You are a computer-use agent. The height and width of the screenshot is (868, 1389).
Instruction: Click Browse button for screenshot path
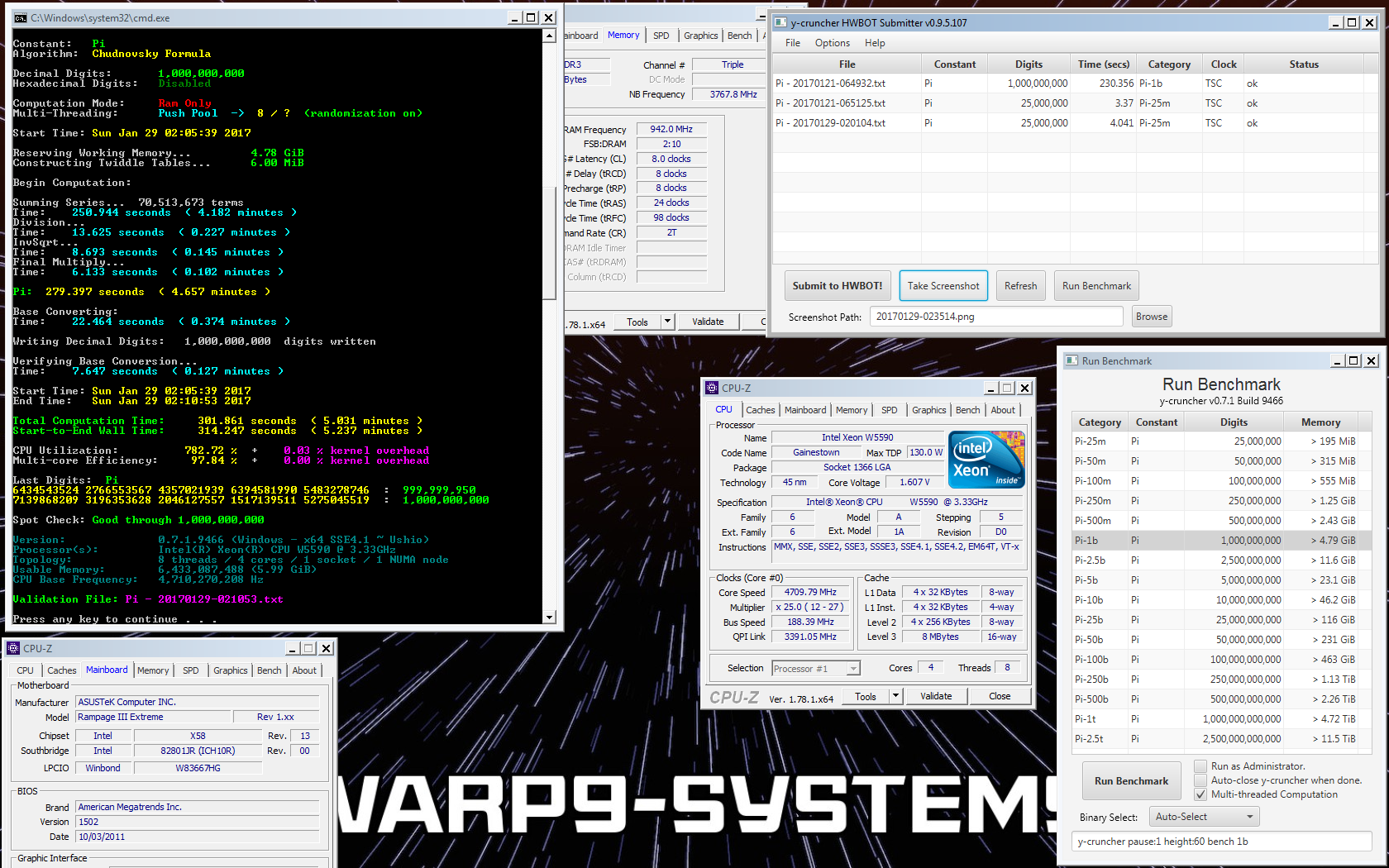pos(1152,317)
